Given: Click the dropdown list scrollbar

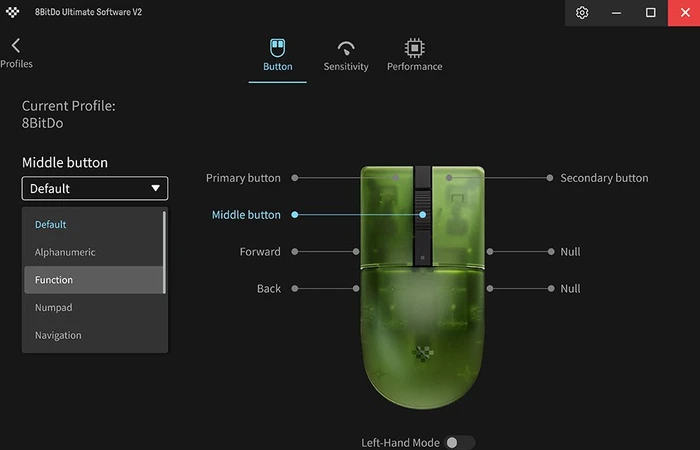Looking at the screenshot, I should tap(164, 252).
